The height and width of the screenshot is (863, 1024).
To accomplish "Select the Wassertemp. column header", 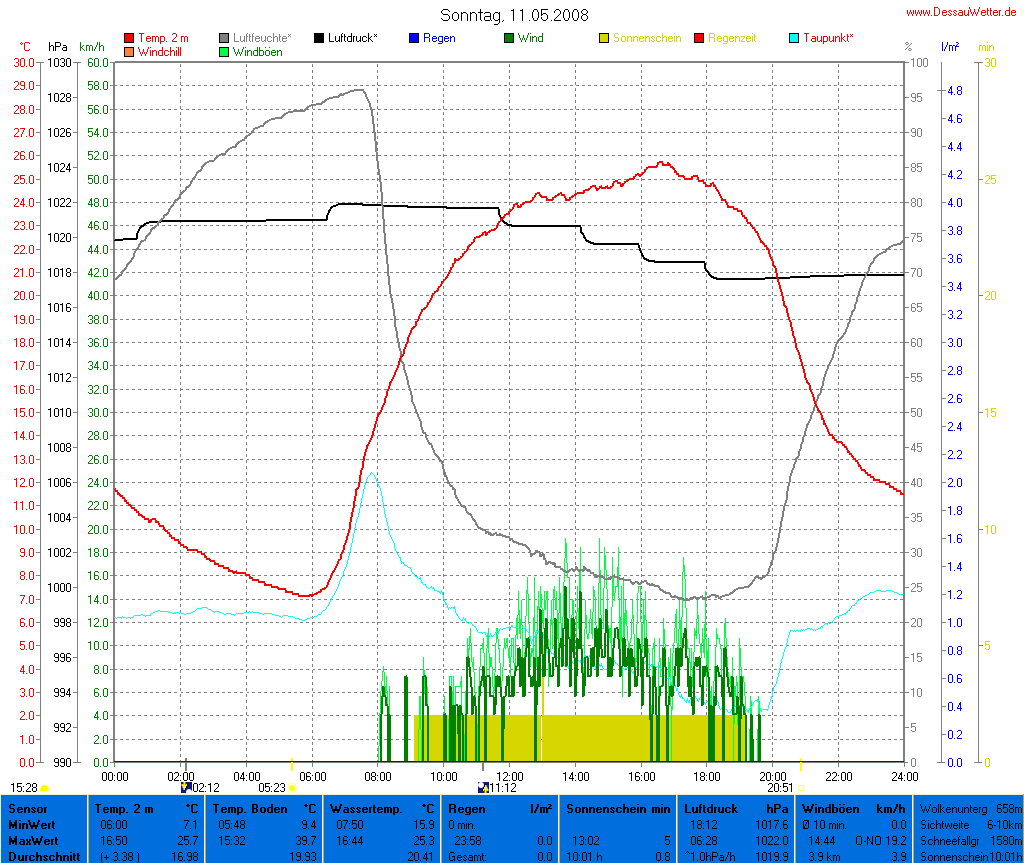I will 381,808.
